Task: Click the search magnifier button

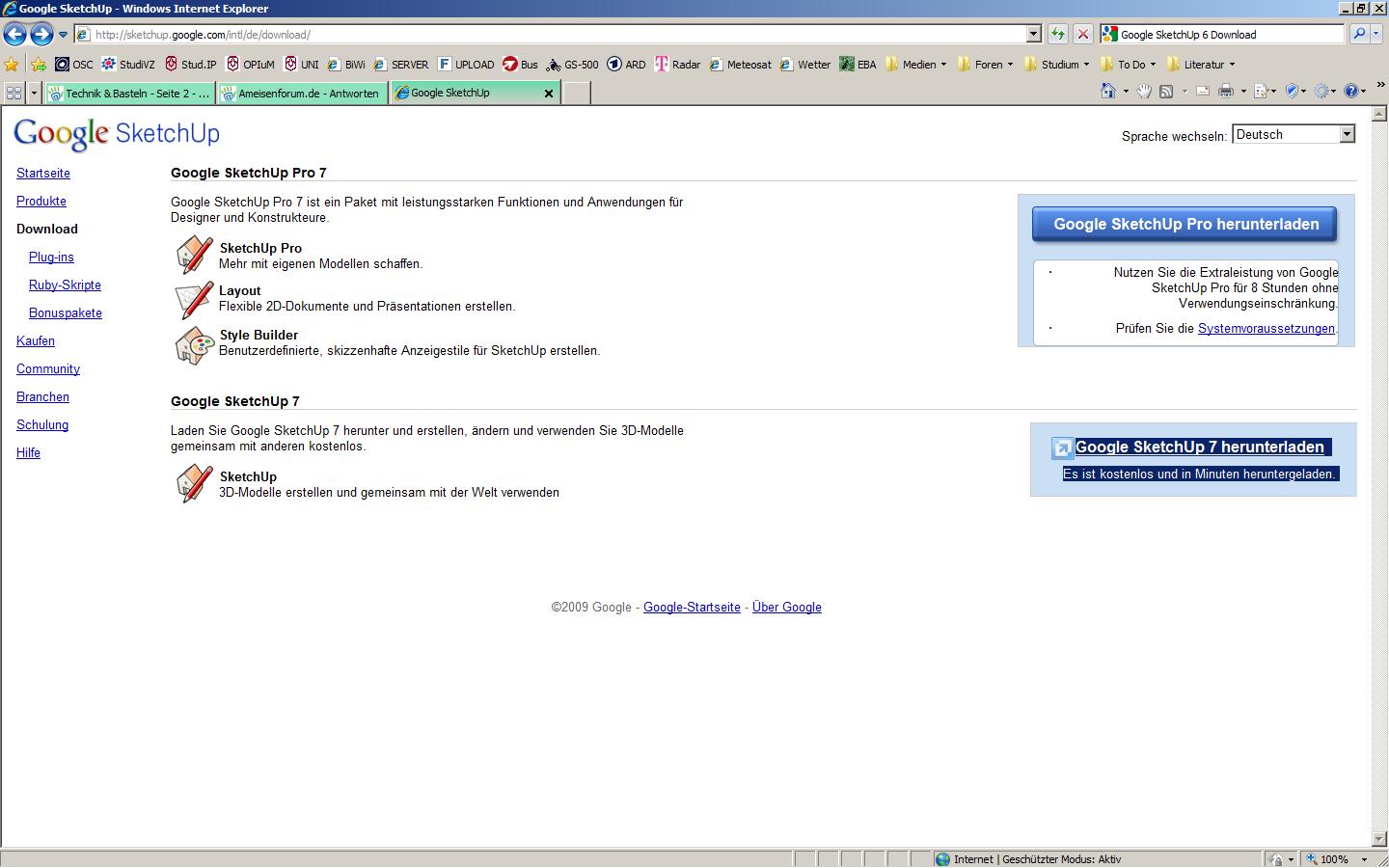Action: [1359, 35]
